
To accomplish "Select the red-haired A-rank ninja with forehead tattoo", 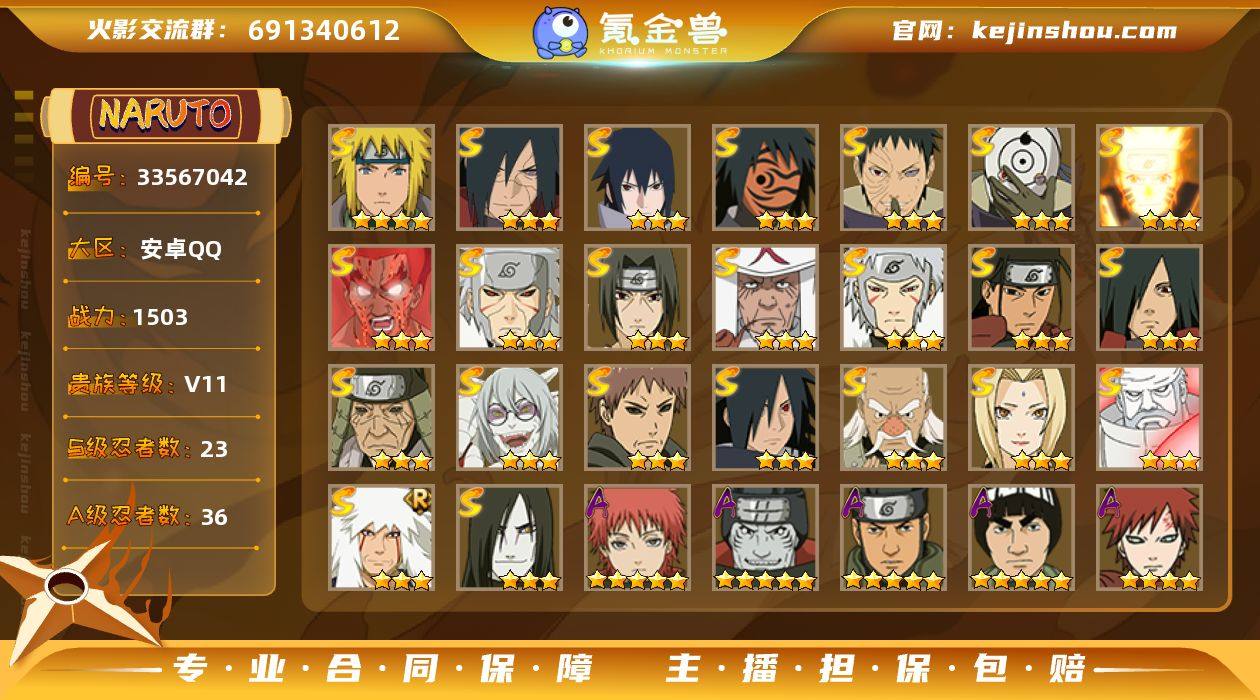I will point(1149,537).
